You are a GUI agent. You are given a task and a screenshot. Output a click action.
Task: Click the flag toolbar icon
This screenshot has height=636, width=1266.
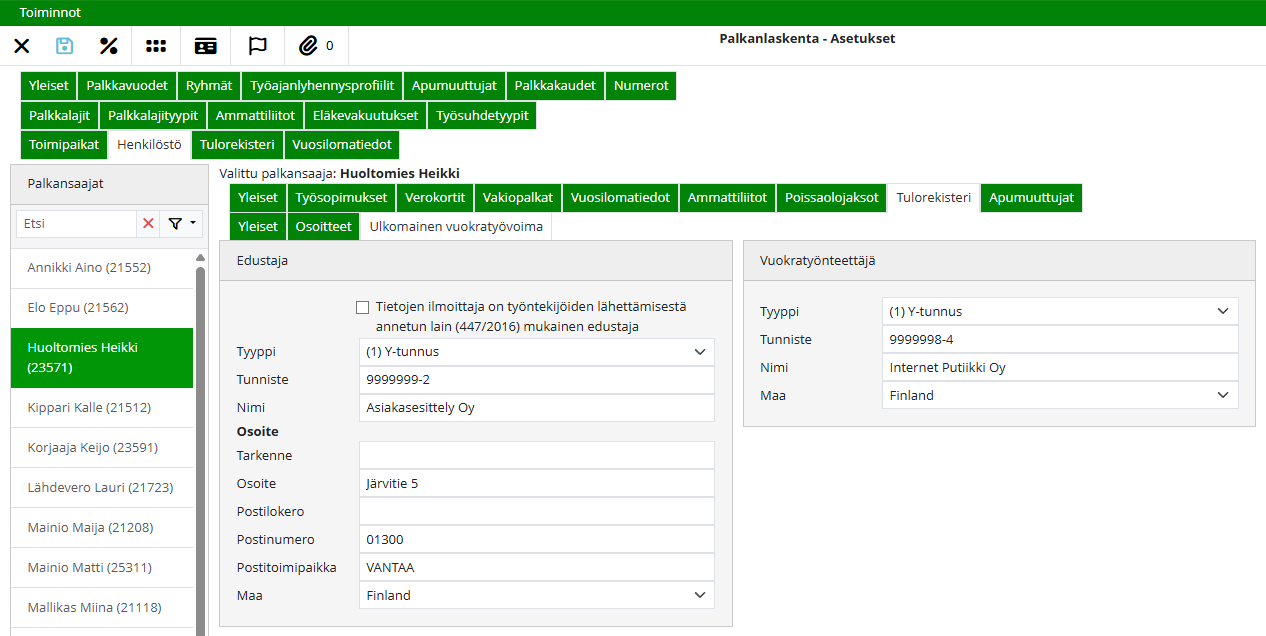tap(257, 46)
